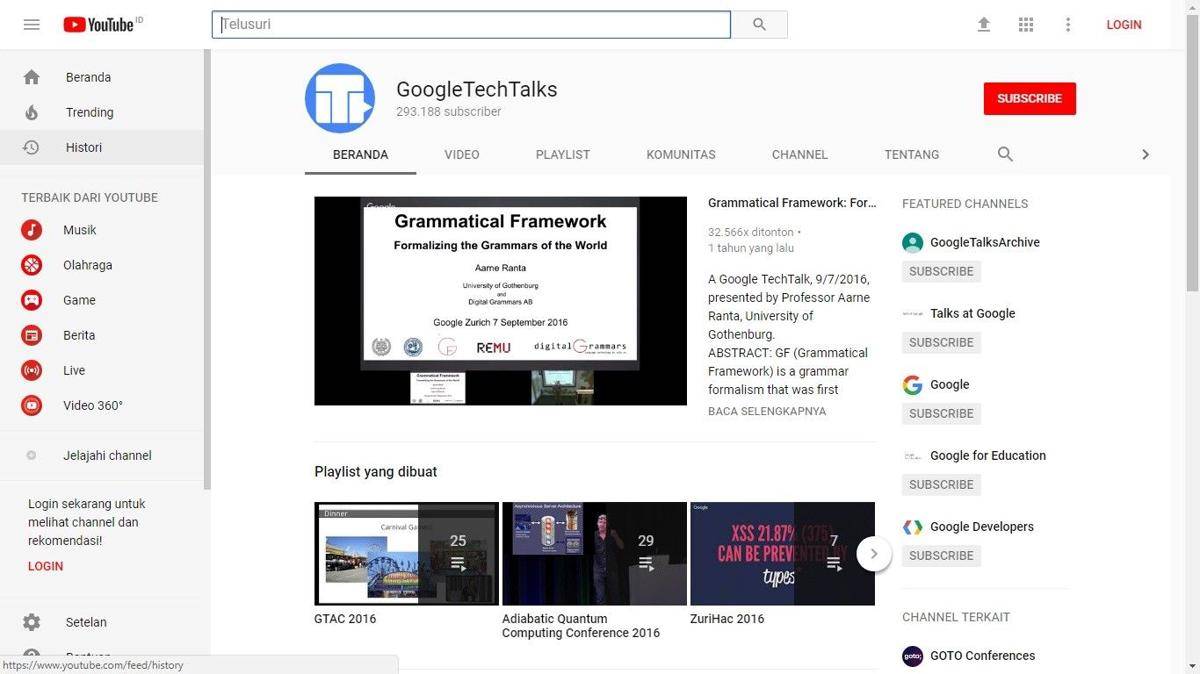Click the Google channel logo icon
This screenshot has height=674, width=1200.
[912, 384]
